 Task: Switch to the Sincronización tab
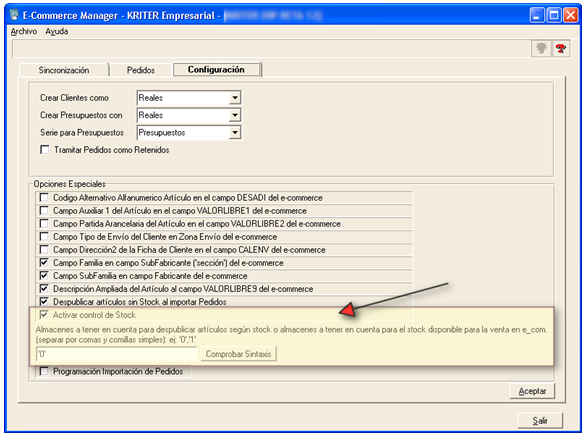click(64, 70)
